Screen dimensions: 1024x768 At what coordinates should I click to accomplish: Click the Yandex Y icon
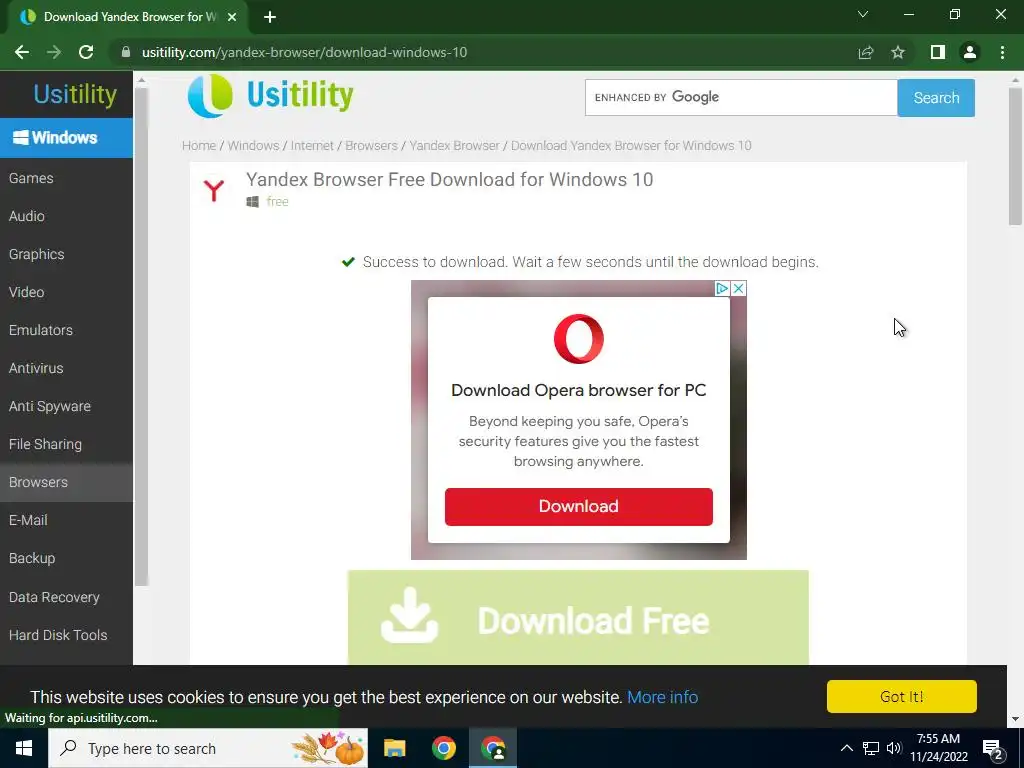coord(214,190)
